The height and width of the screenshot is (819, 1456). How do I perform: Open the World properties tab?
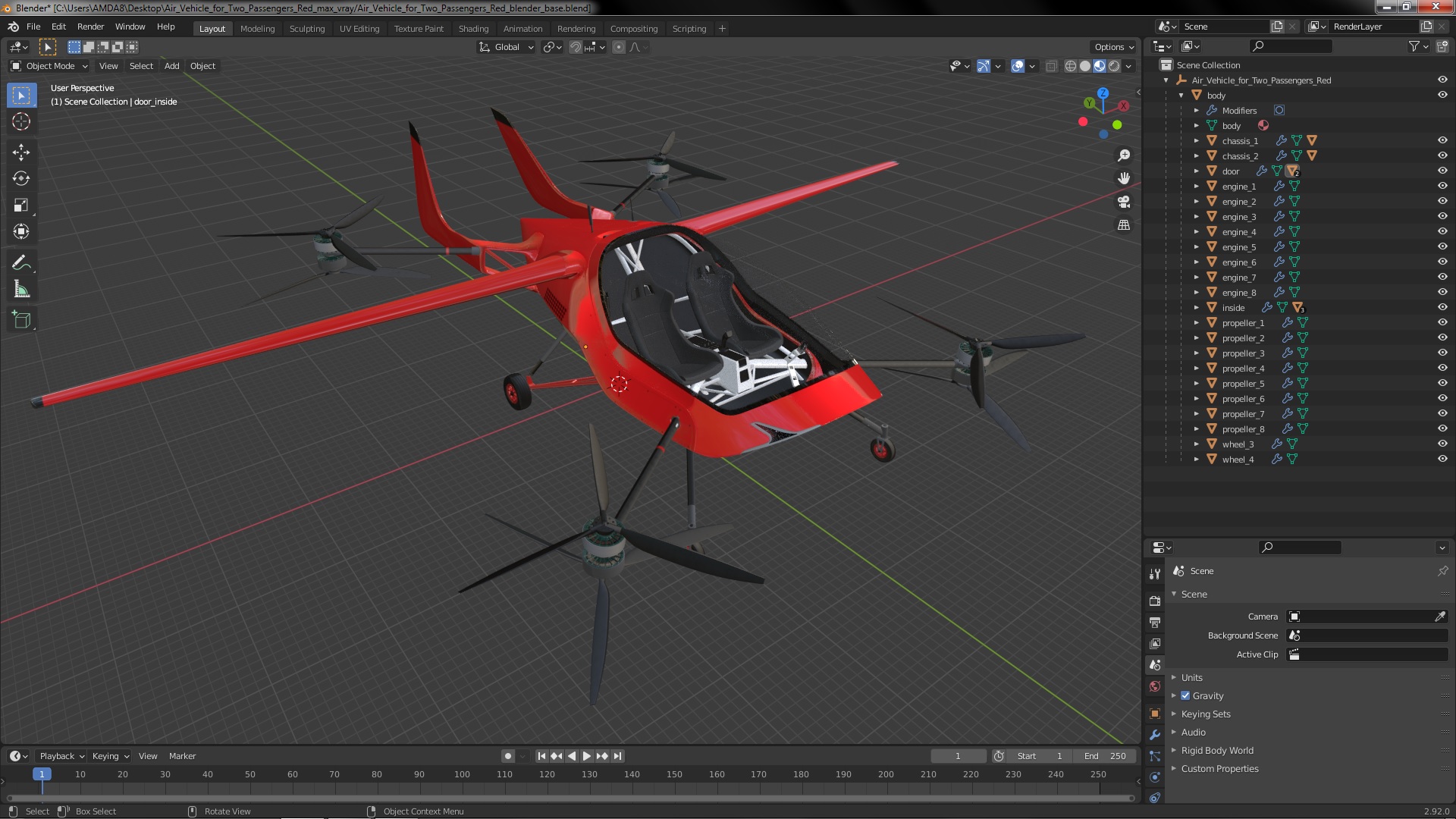click(x=1155, y=686)
